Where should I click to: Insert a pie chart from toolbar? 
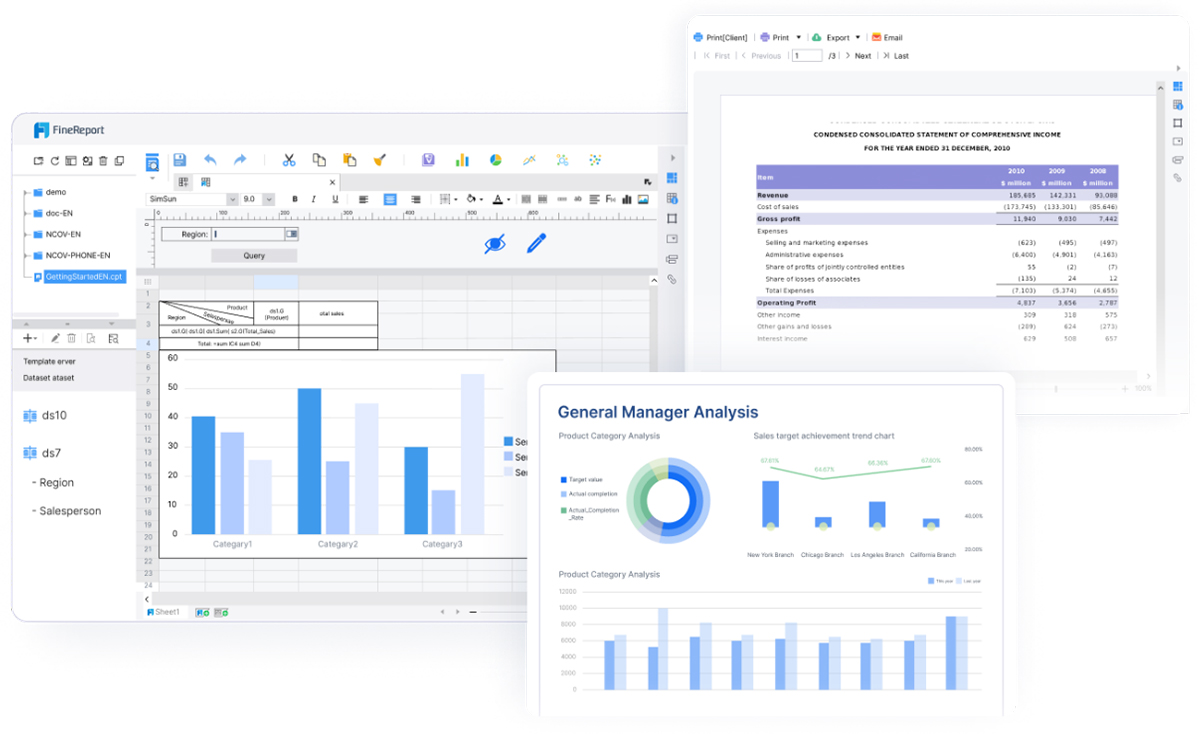click(496, 160)
